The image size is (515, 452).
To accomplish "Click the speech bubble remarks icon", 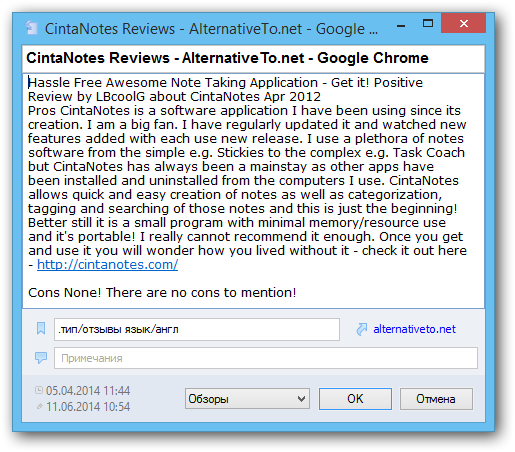I will [x=41, y=358].
